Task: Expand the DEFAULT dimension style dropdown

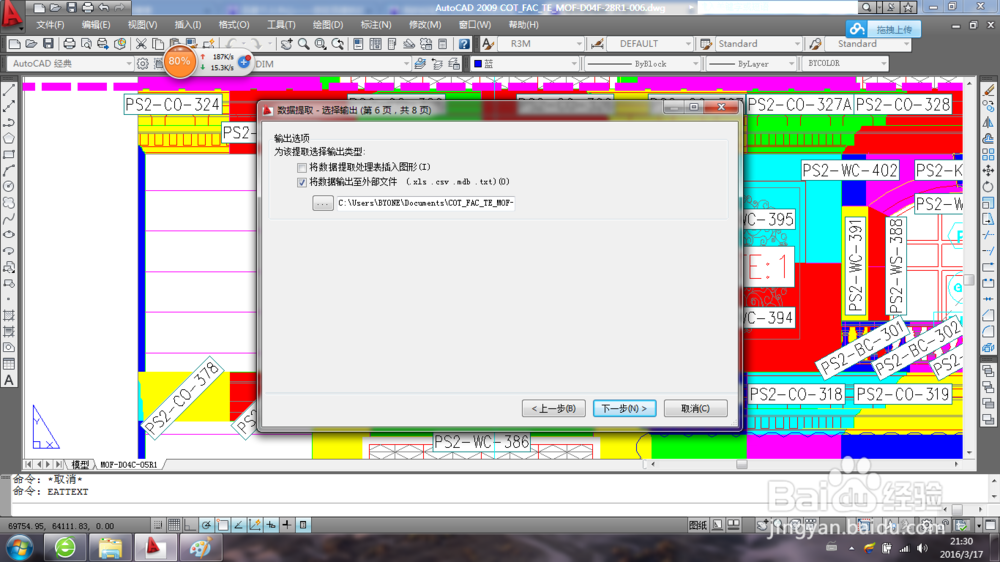Action: (x=688, y=43)
